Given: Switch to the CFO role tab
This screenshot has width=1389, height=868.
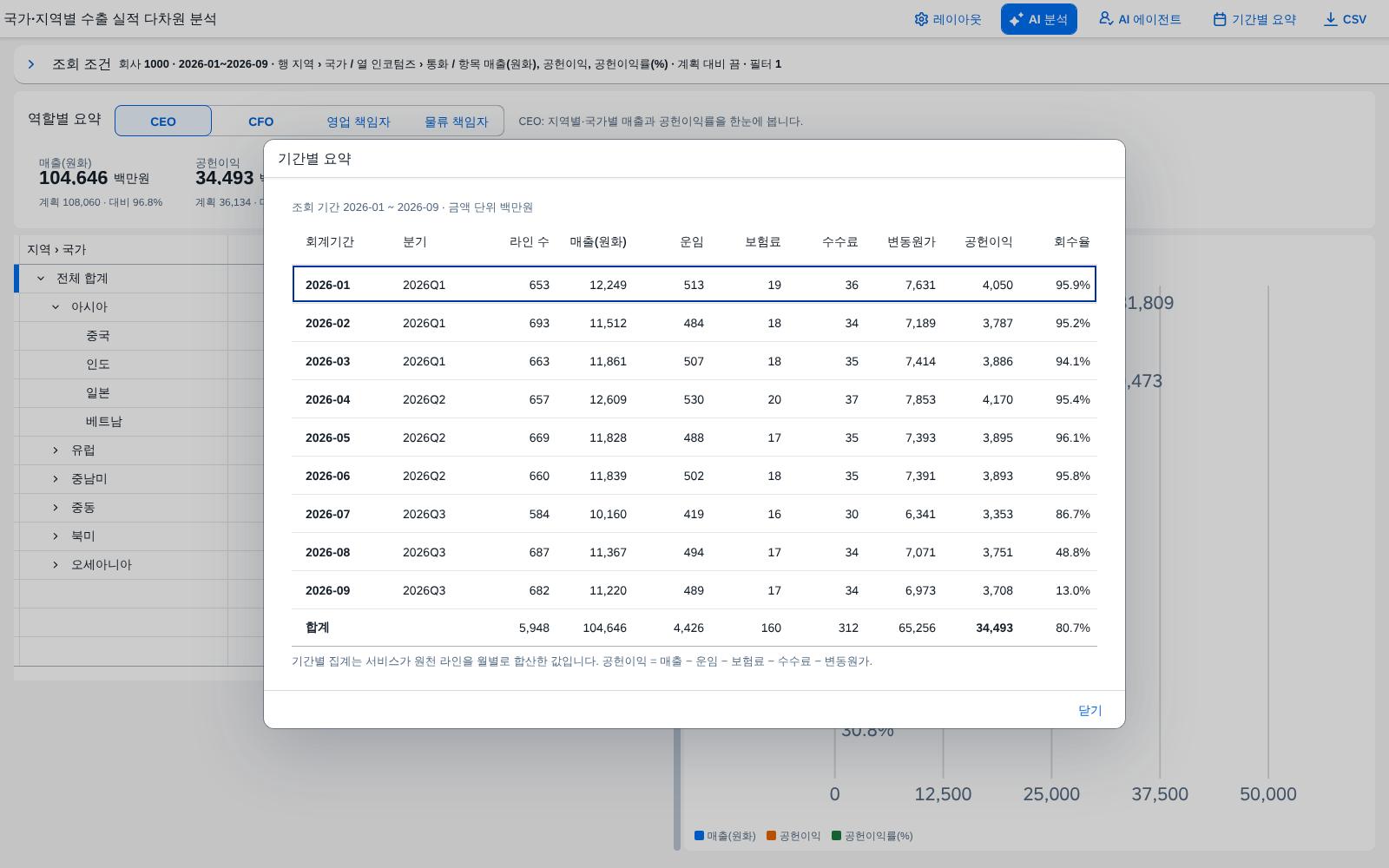Looking at the screenshot, I should [260, 122].
